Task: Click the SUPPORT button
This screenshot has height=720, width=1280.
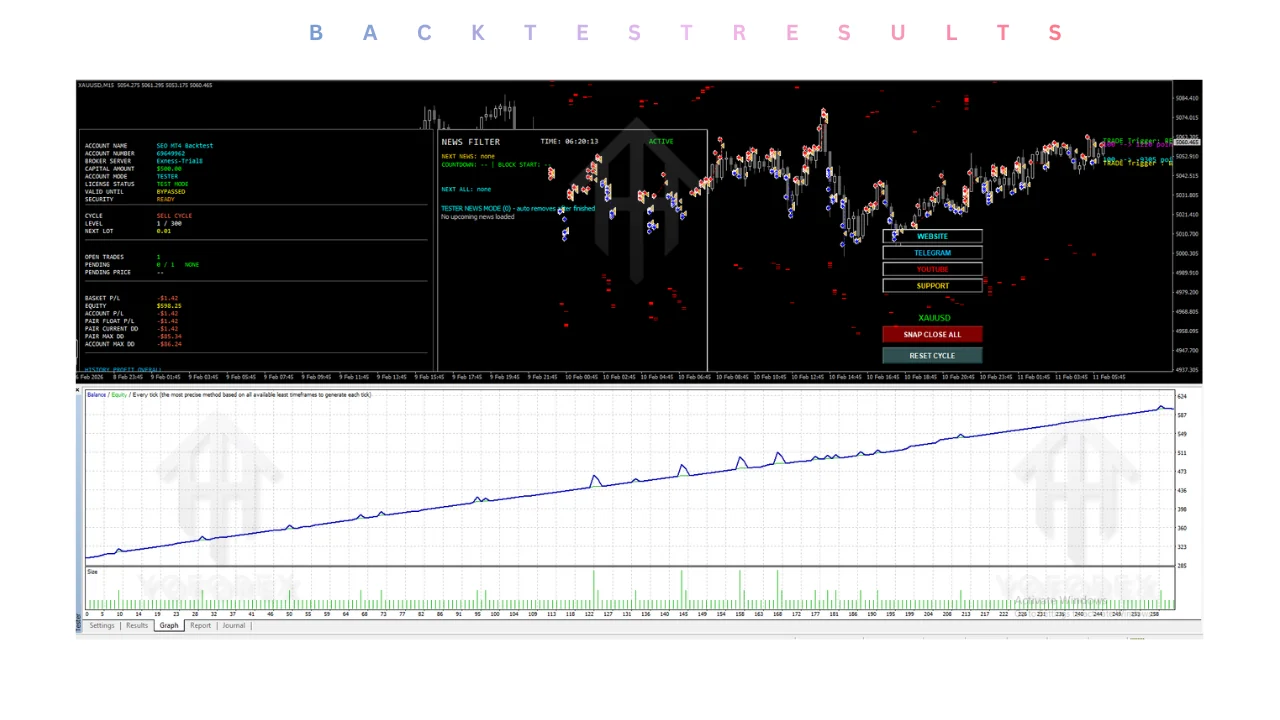Action: (x=932, y=286)
